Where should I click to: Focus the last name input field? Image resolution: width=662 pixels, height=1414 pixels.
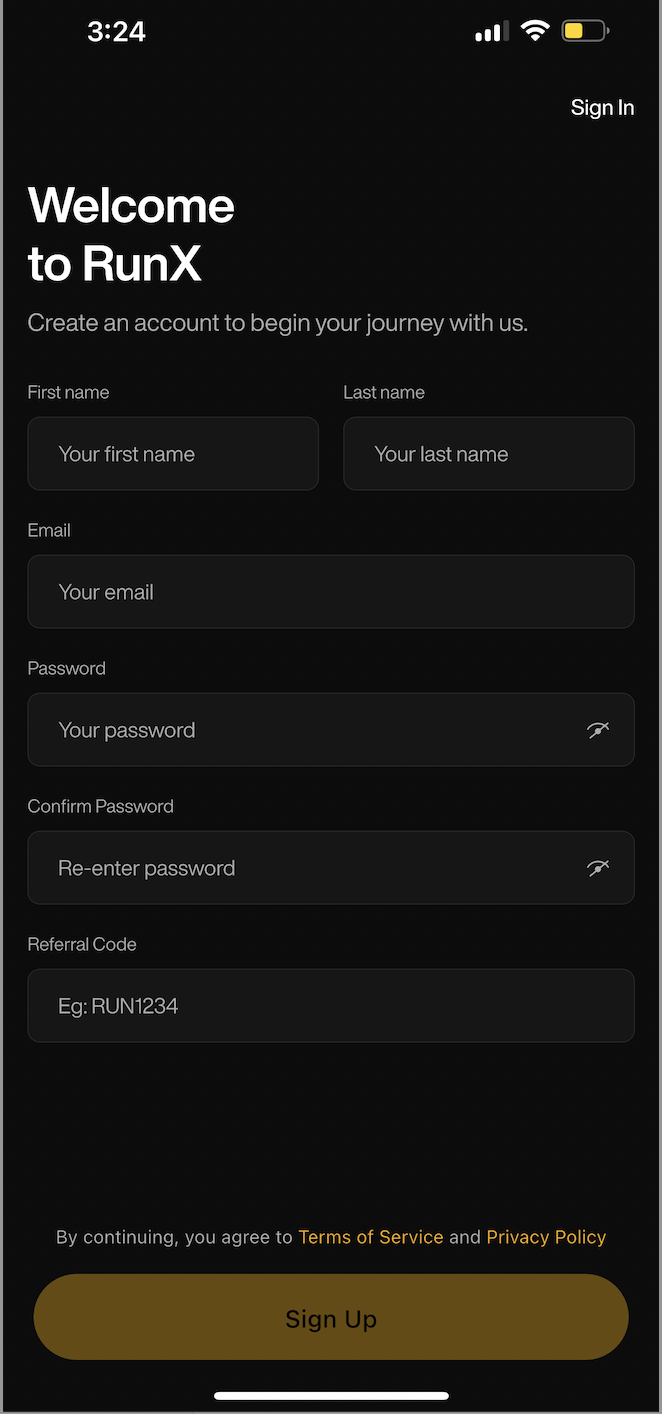click(488, 454)
